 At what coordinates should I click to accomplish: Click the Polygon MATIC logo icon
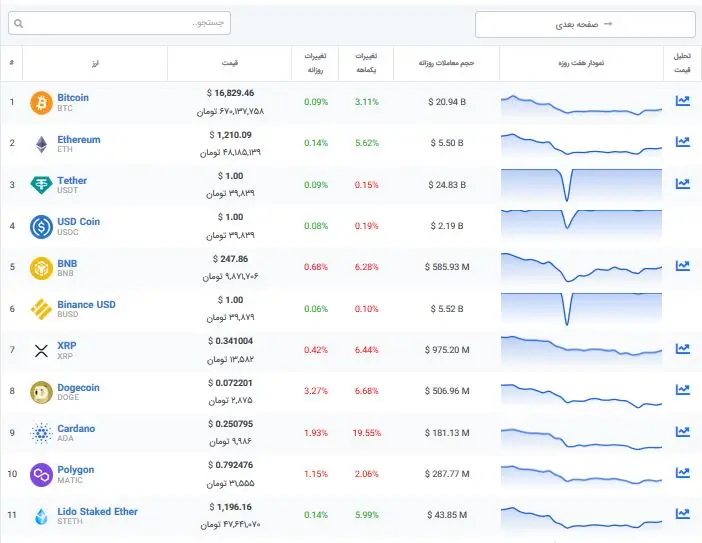tap(41, 474)
